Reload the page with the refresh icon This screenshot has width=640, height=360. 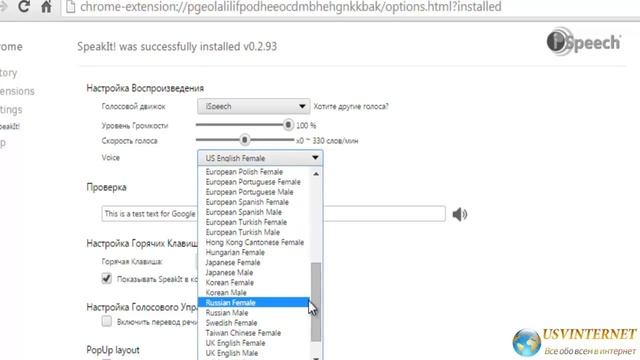[x=24, y=7]
